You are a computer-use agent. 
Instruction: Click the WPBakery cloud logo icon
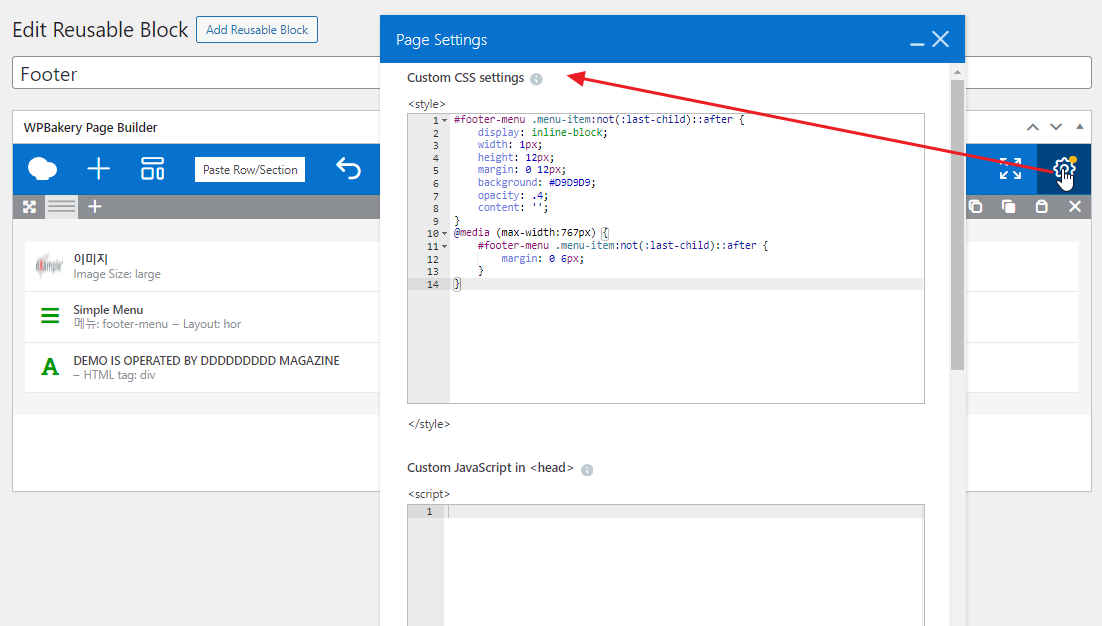point(42,169)
